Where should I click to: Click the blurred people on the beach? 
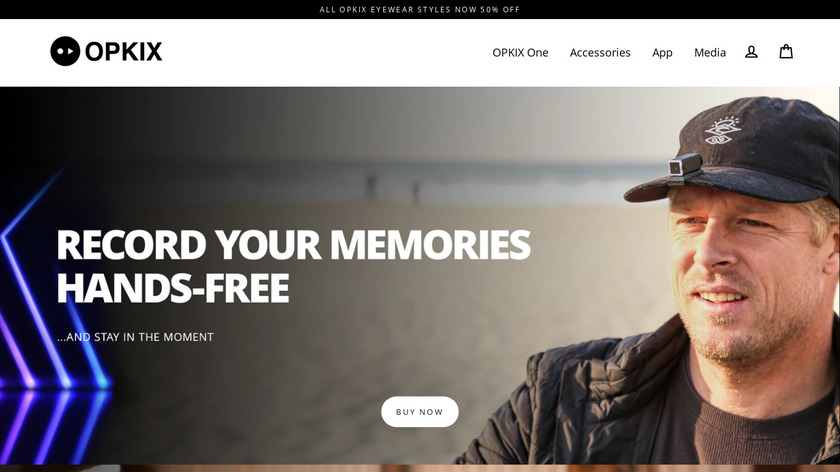tap(393, 188)
